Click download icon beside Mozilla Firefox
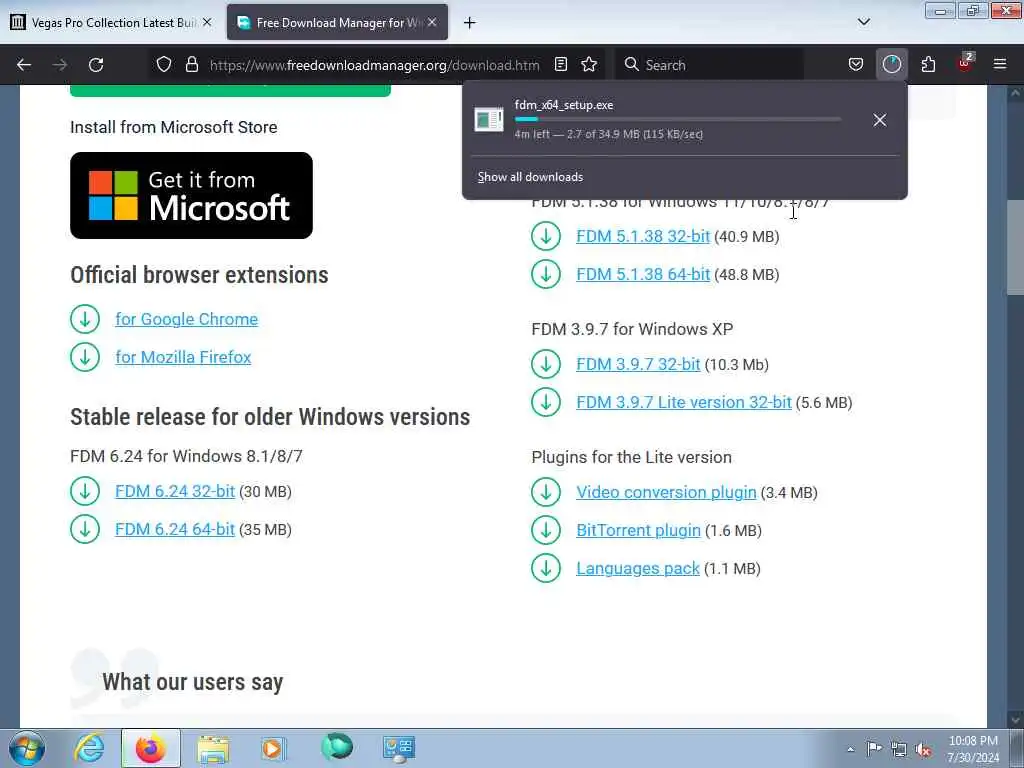This screenshot has height=768, width=1024. [85, 357]
